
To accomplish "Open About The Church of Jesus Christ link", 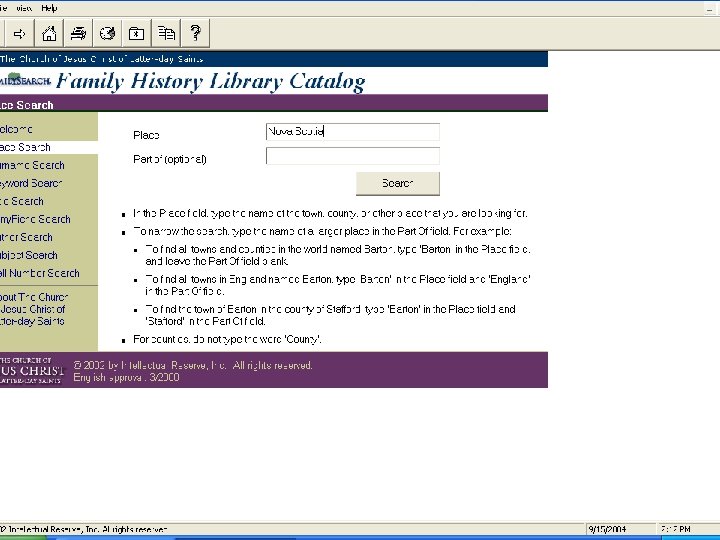I will point(34,309).
